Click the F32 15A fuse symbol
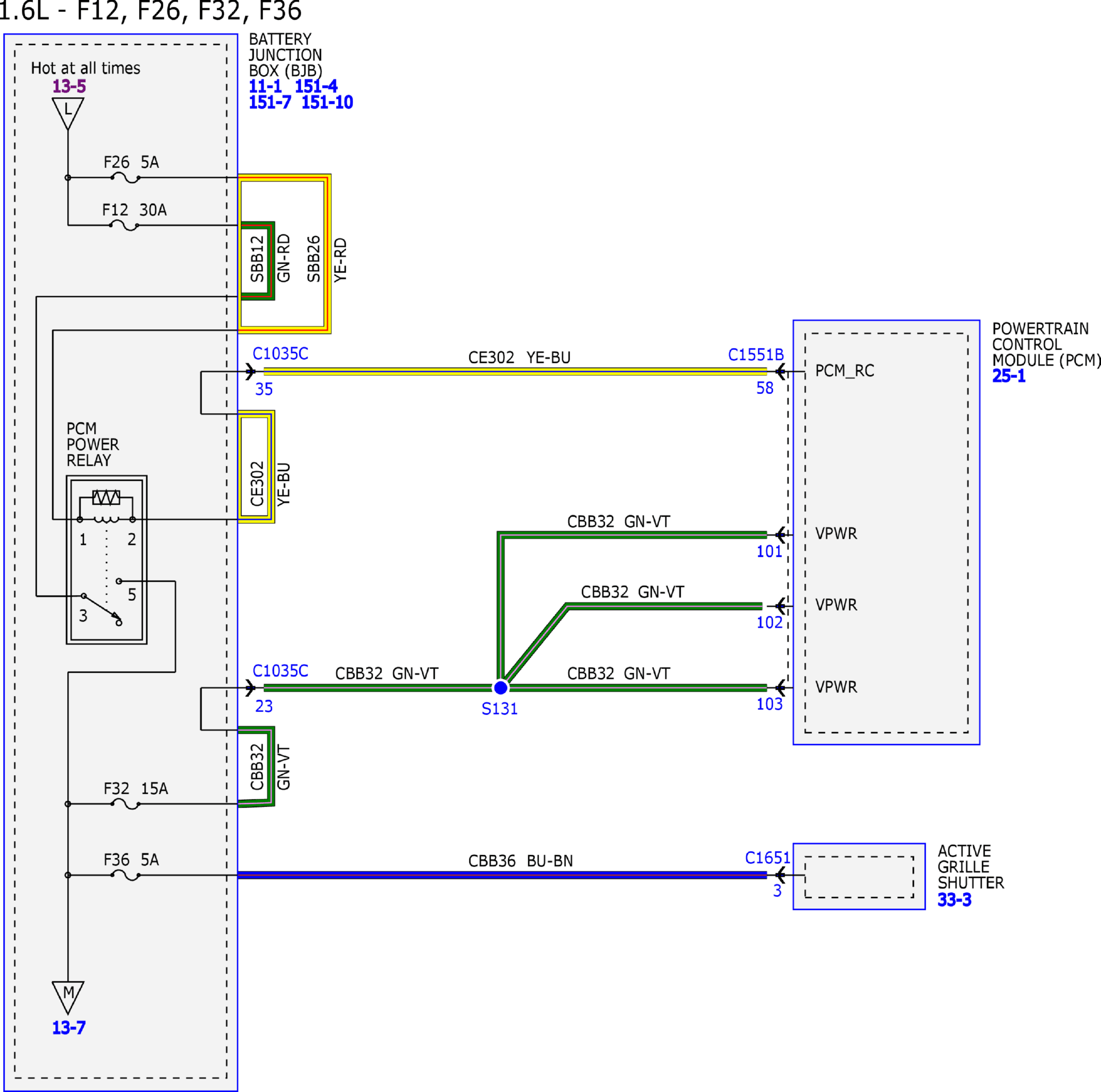Screen dimensions: 1101x1092 [x=126, y=804]
